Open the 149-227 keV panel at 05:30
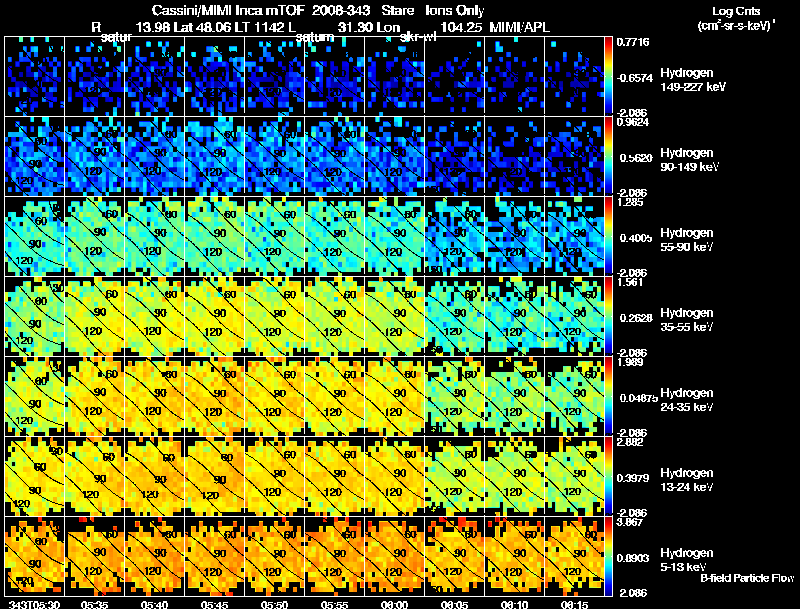This screenshot has height=609, width=800. point(34,76)
